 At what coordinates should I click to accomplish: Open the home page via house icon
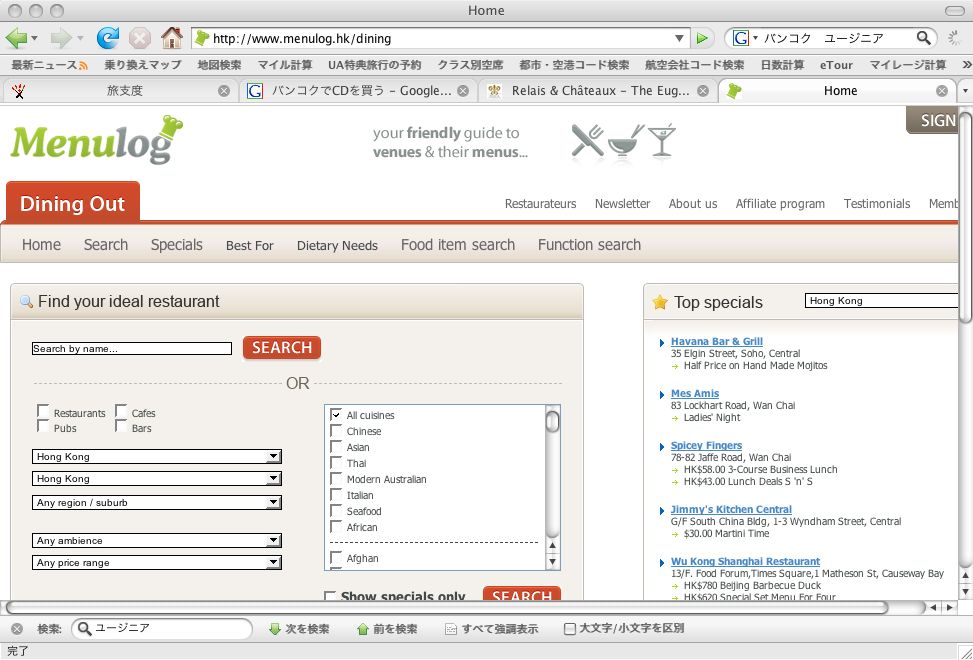(172, 38)
